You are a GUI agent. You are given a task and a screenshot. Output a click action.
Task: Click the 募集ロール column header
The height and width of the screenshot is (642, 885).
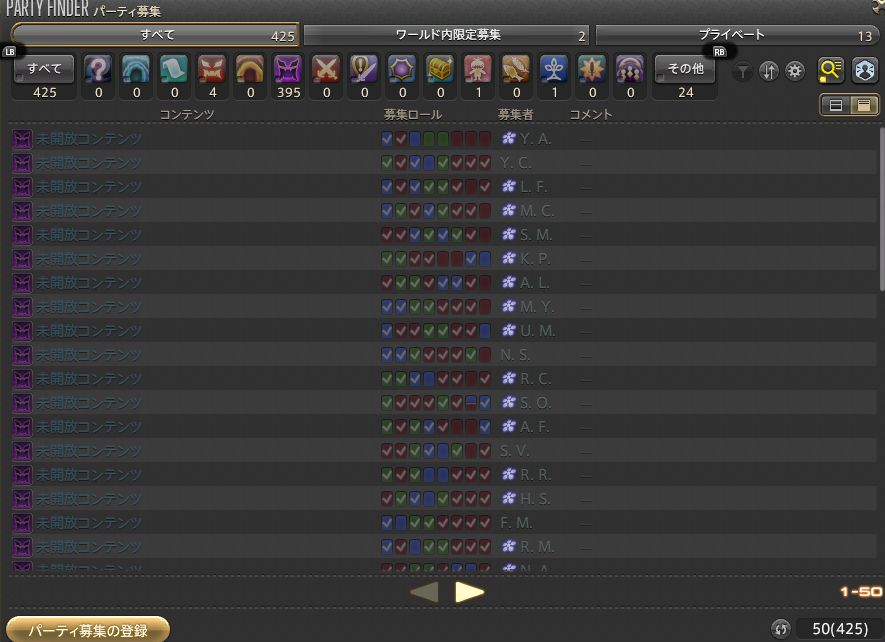413,115
